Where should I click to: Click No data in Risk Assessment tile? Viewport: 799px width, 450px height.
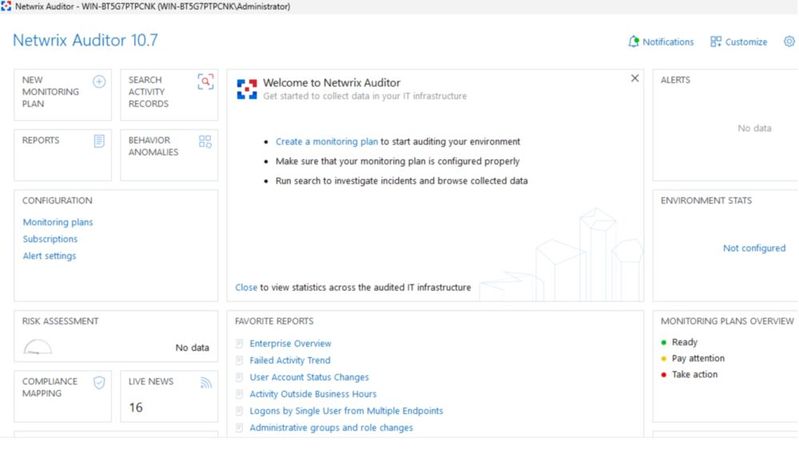[x=192, y=348]
